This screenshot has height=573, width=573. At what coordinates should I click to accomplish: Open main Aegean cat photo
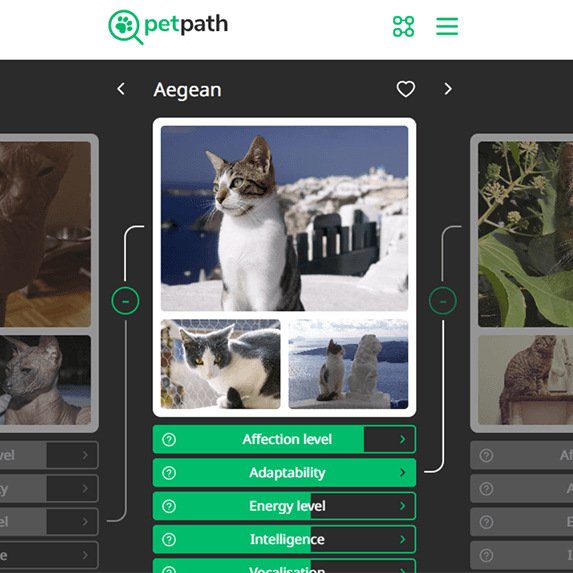tap(284, 218)
